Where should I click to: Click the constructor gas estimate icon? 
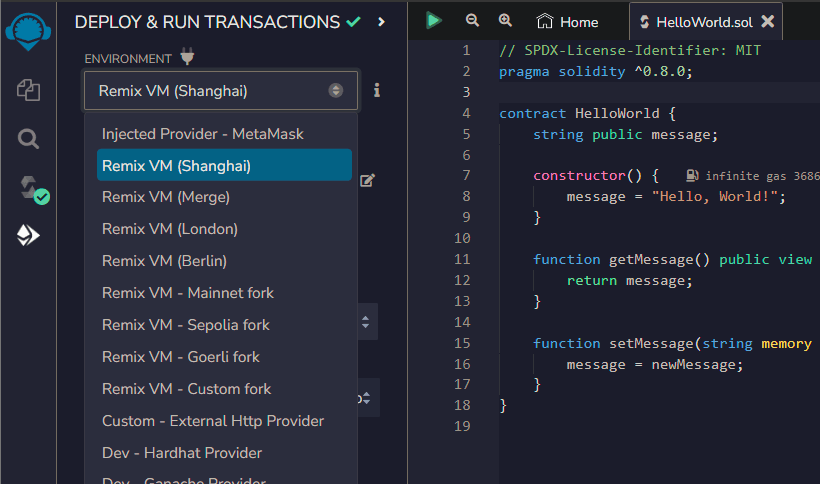point(692,176)
